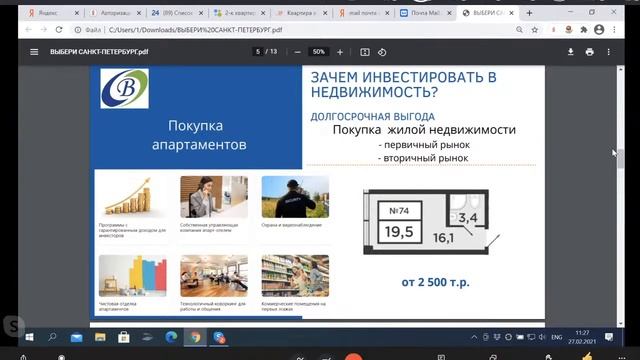
Task: Reload the current page
Action: coord(59,29)
